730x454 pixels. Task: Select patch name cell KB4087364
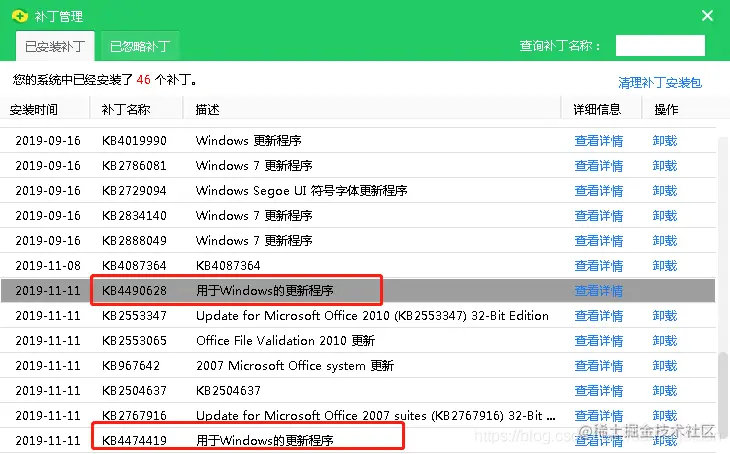[x=134, y=266]
